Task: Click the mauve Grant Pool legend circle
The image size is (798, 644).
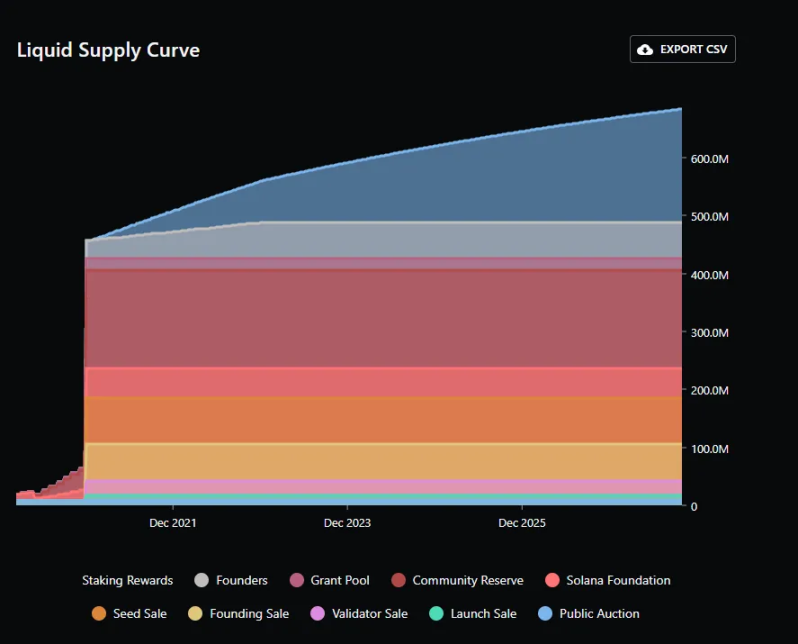Action: click(296, 580)
